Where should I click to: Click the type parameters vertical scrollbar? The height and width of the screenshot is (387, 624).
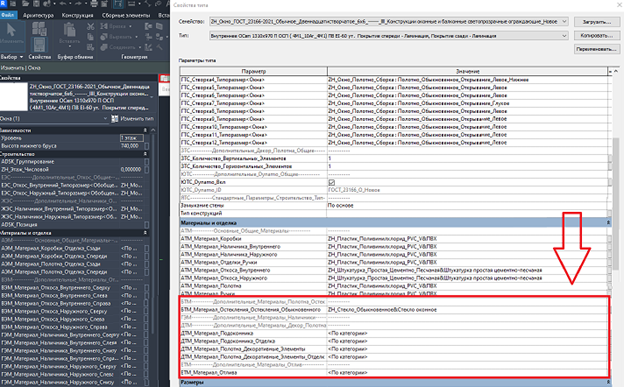tap(616, 205)
